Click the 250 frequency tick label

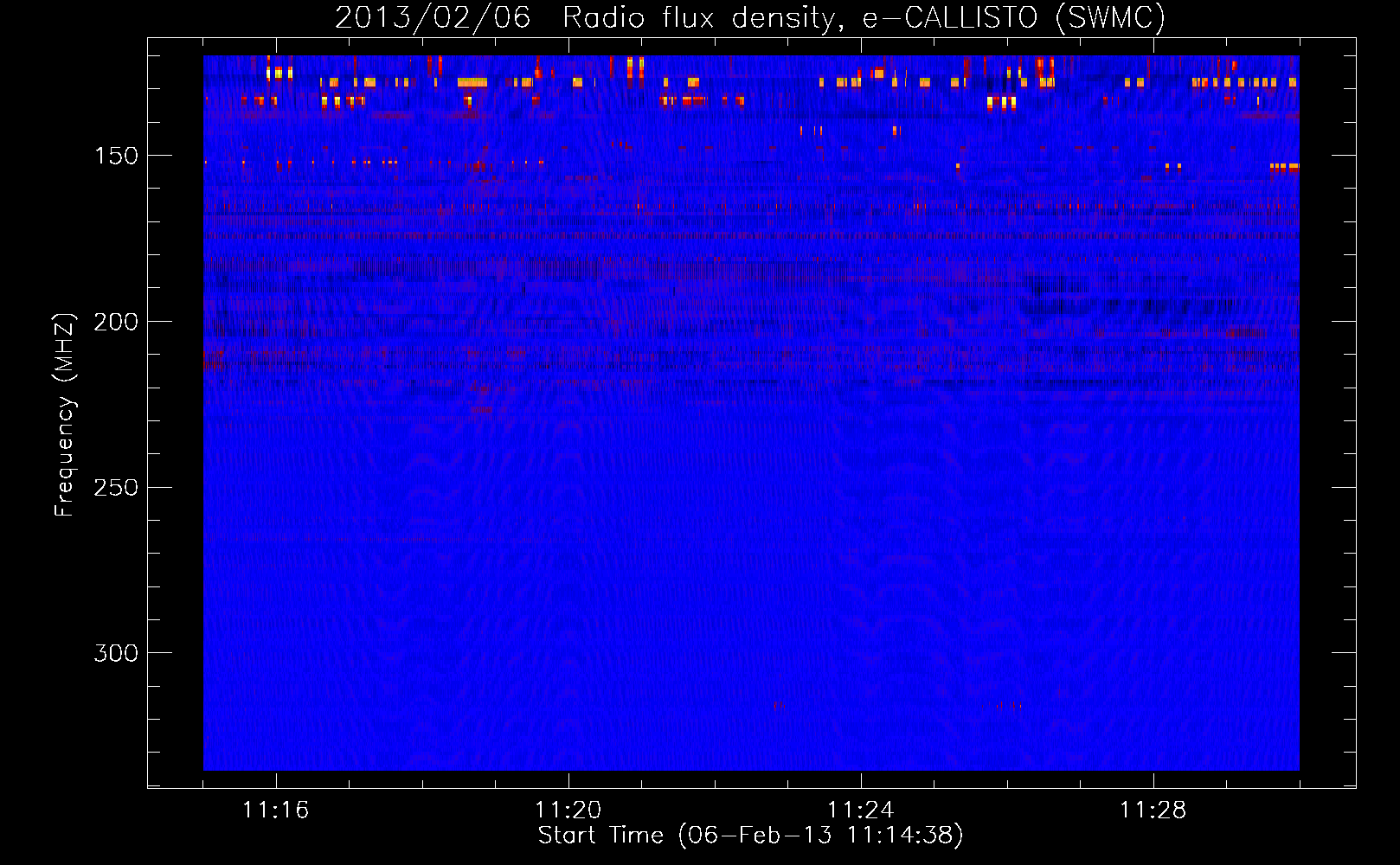click(116, 488)
